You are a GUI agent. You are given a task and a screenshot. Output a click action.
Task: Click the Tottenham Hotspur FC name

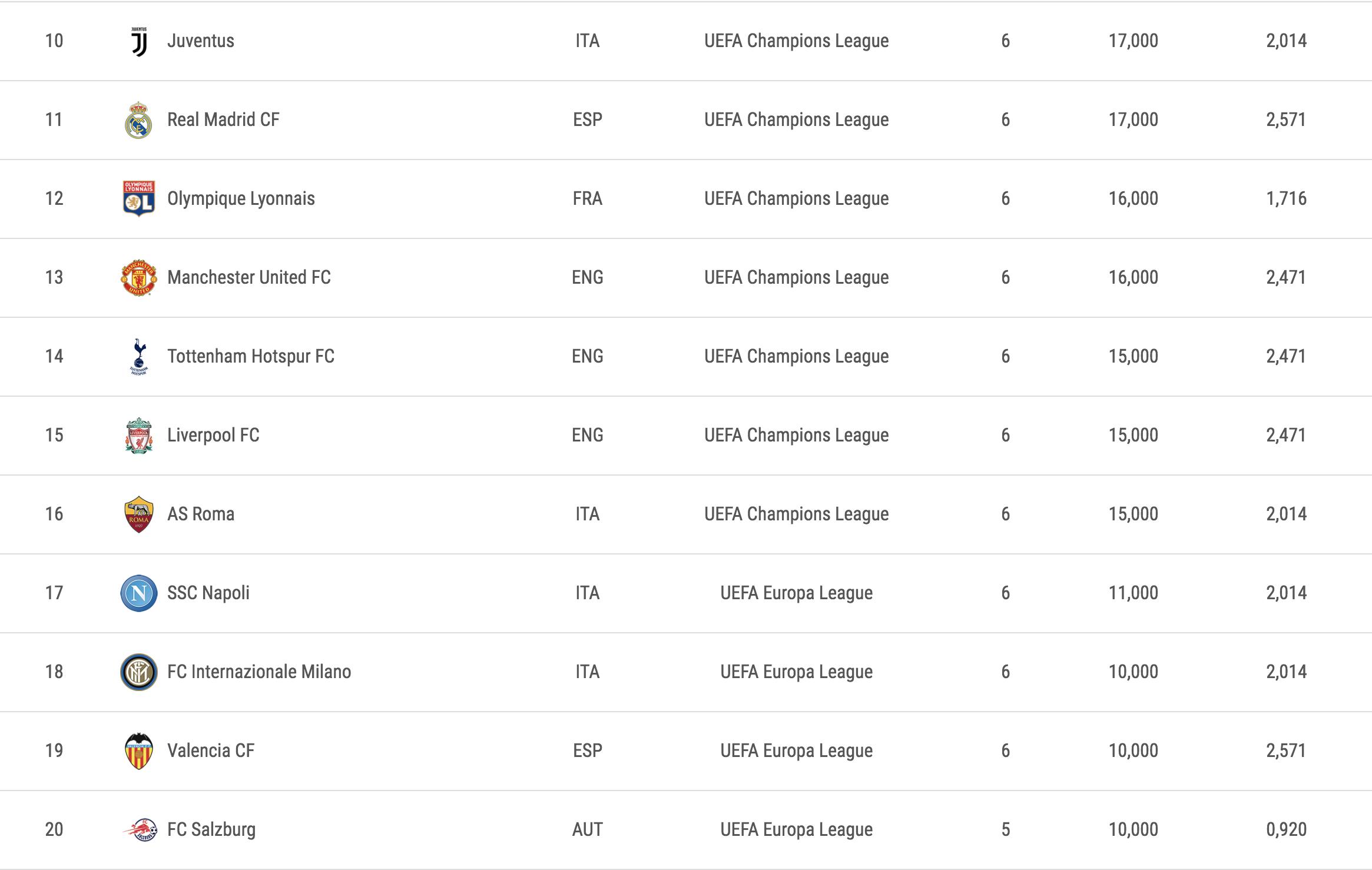click(x=251, y=357)
